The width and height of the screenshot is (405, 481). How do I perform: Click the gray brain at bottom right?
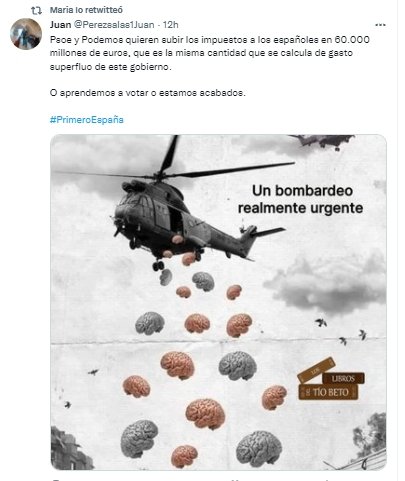259,449
